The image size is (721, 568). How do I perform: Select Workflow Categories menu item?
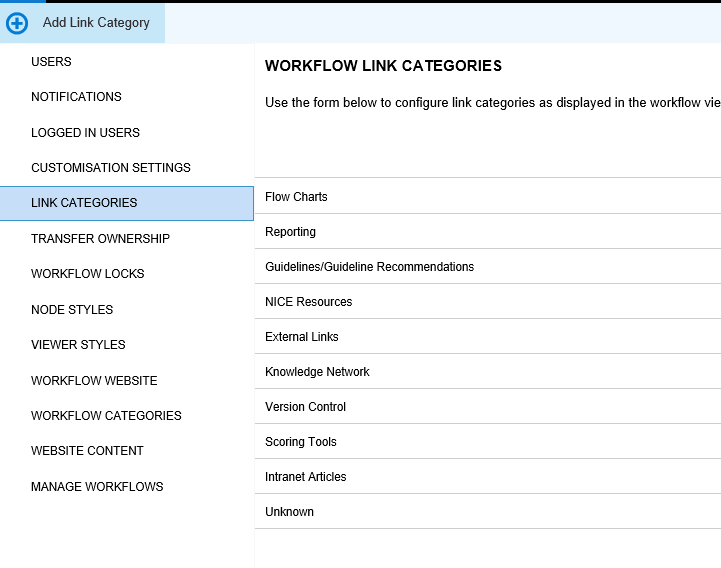point(106,416)
